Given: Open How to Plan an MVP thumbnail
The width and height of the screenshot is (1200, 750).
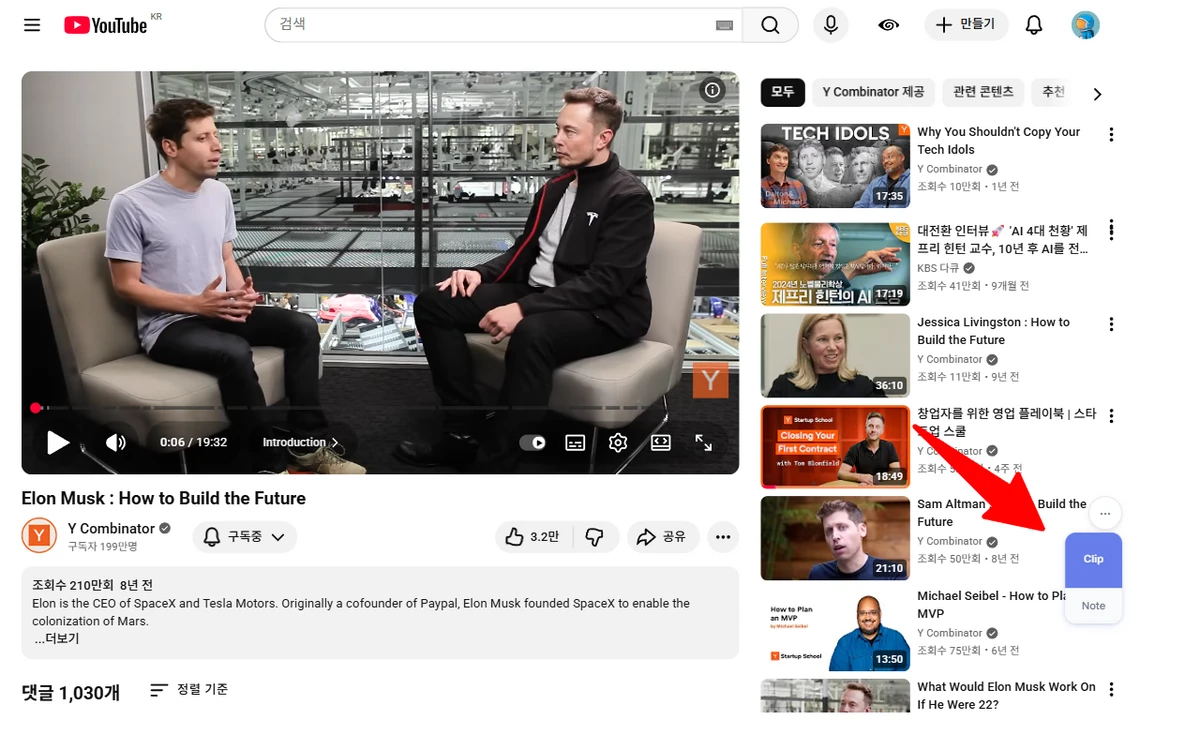Looking at the screenshot, I should (x=835, y=629).
